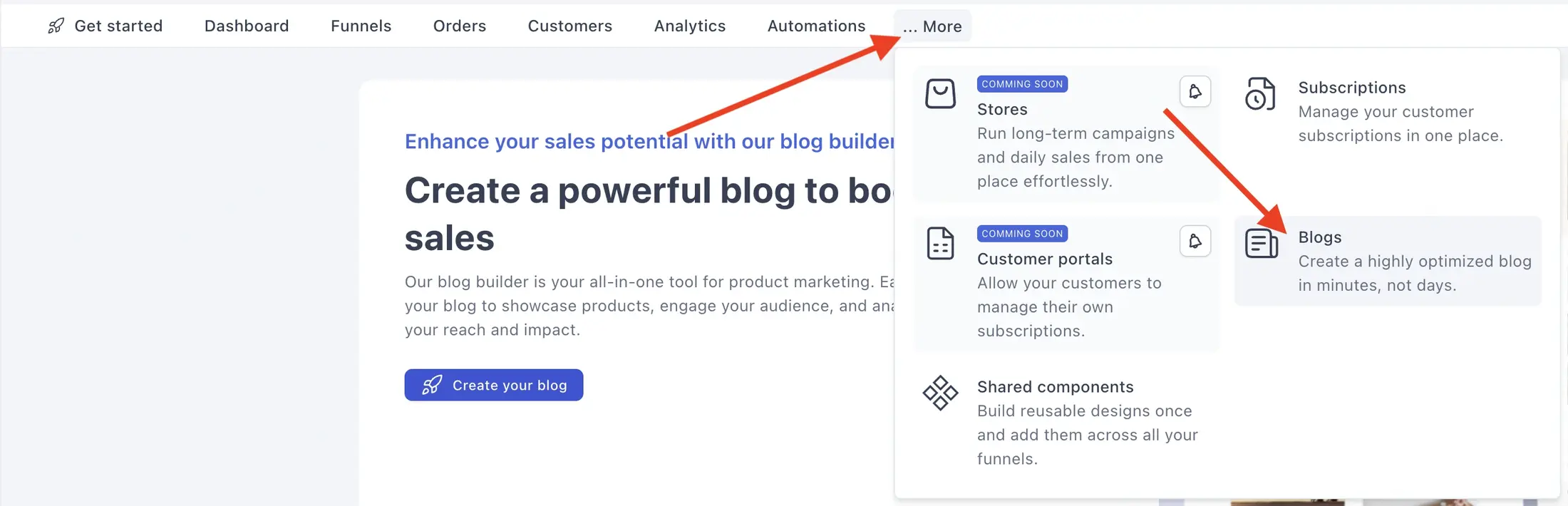Open Automations from the navigation bar
1568x506 pixels.
pos(817,26)
